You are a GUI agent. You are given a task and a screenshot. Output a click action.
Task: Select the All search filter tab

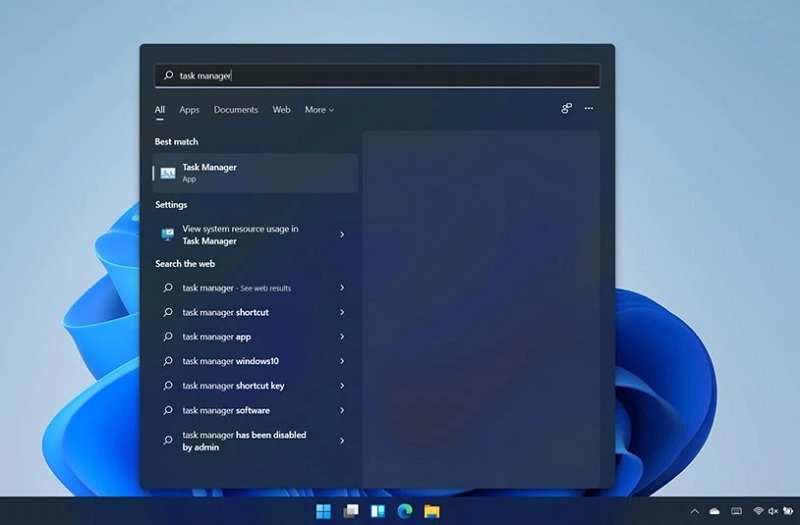160,110
